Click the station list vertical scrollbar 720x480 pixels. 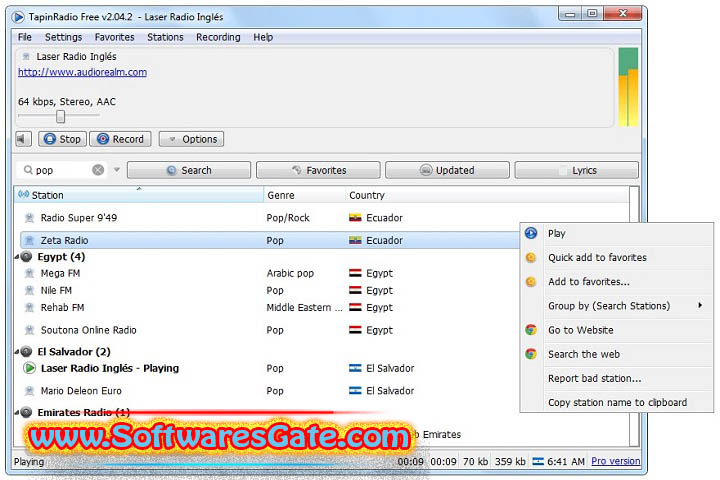pos(634,316)
